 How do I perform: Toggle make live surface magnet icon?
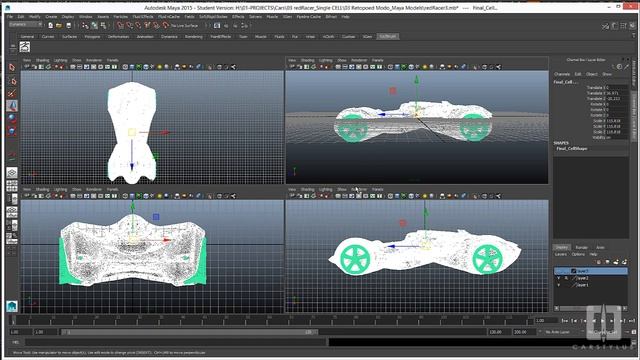pyautogui.click(x=165, y=25)
